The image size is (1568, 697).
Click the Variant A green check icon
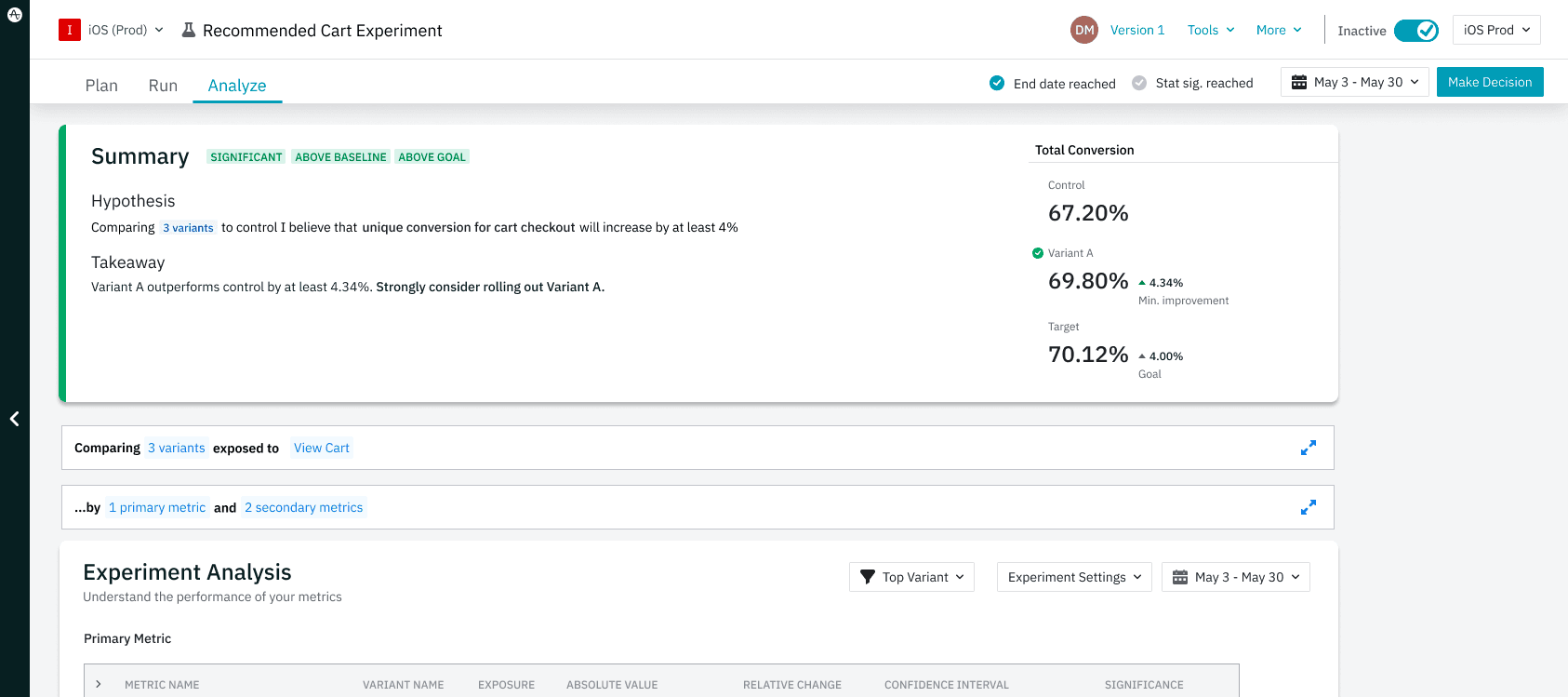point(1038,253)
